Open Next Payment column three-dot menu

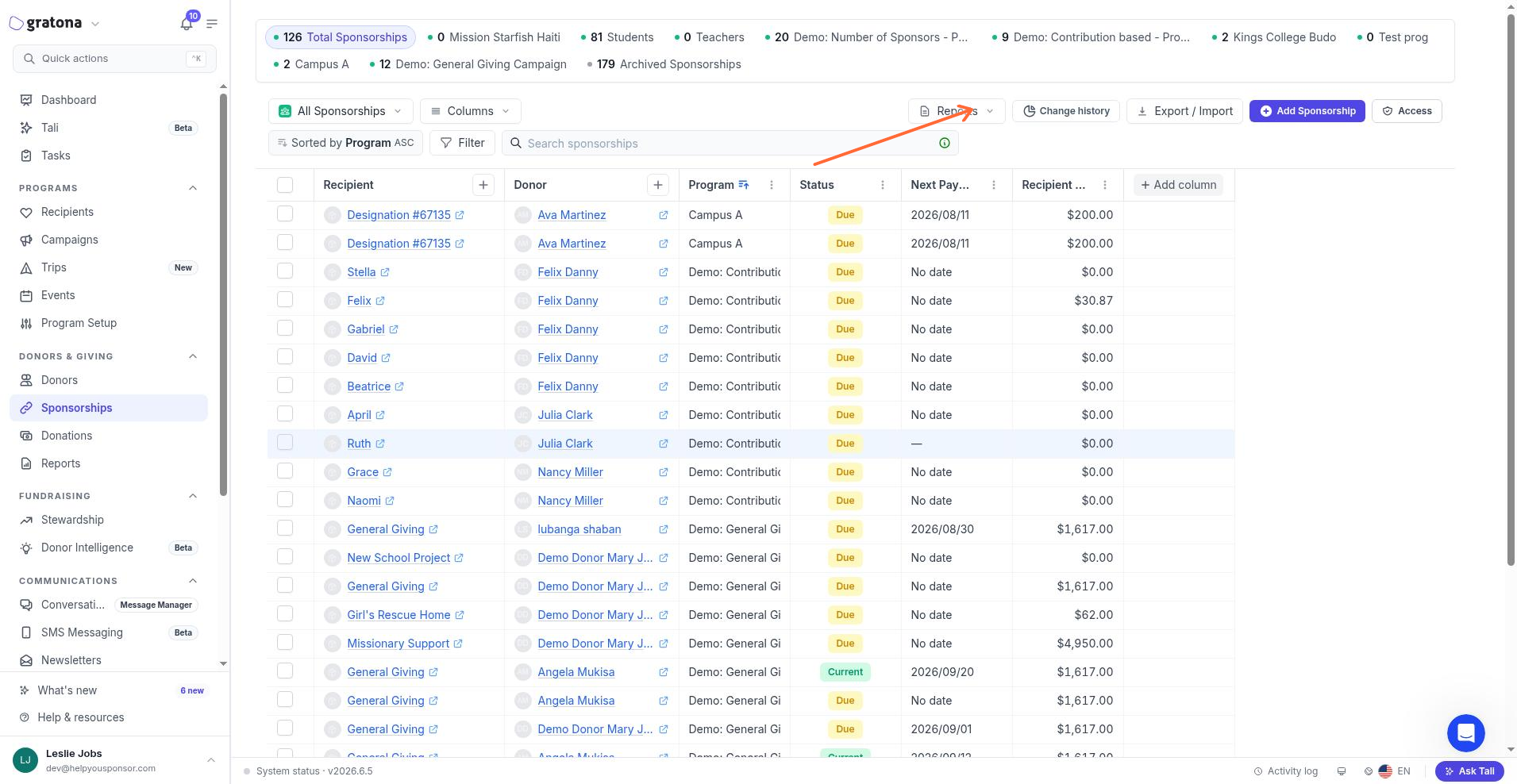(x=994, y=185)
